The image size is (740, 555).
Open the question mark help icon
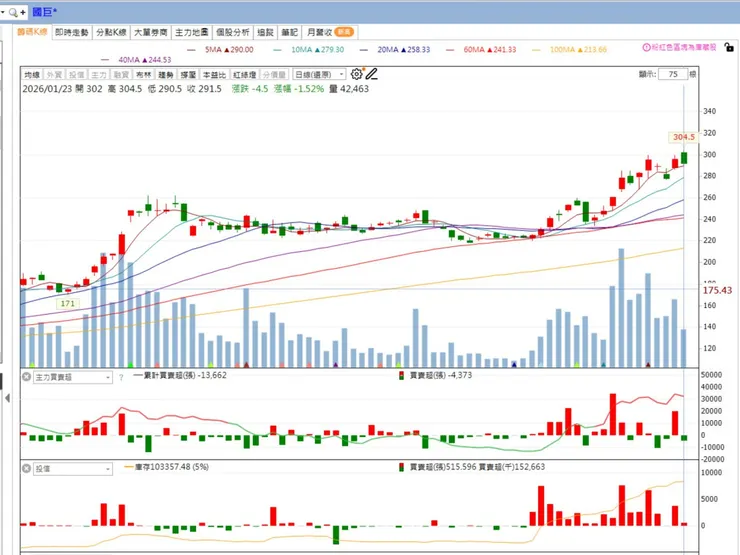pos(121,378)
